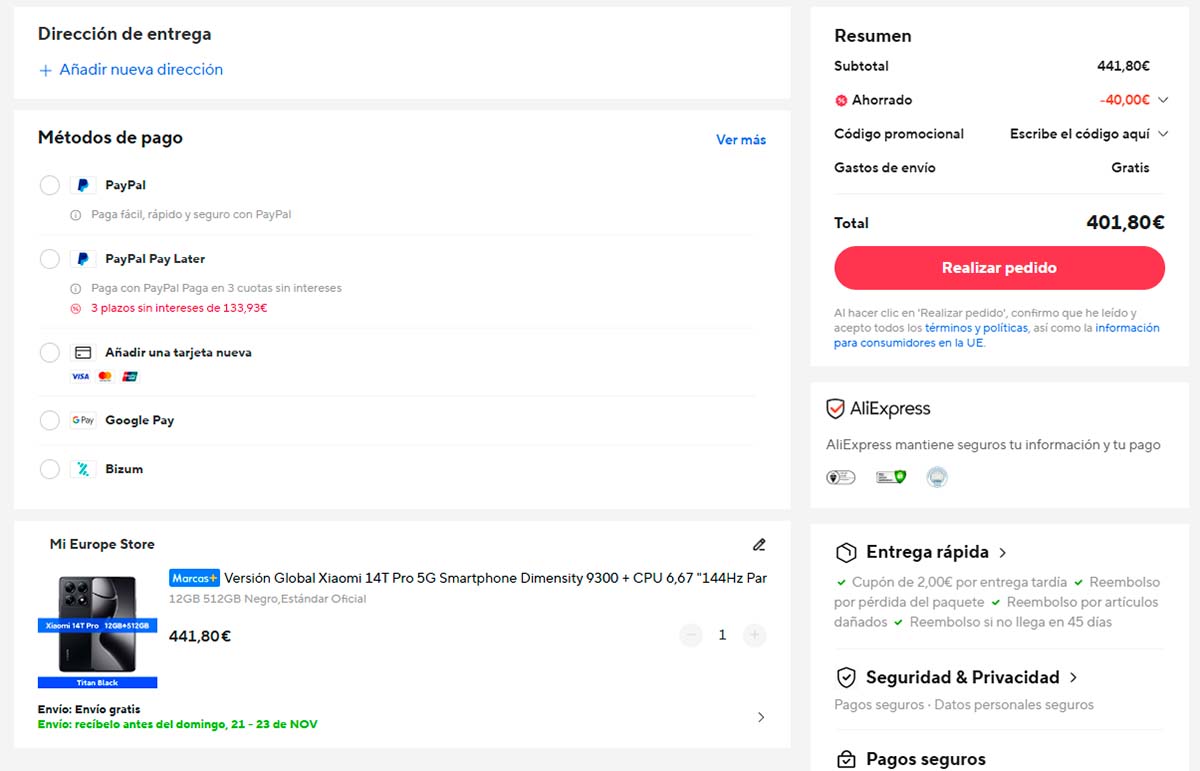Open the order editing pencil icon
This screenshot has width=1200, height=771.
point(759,544)
